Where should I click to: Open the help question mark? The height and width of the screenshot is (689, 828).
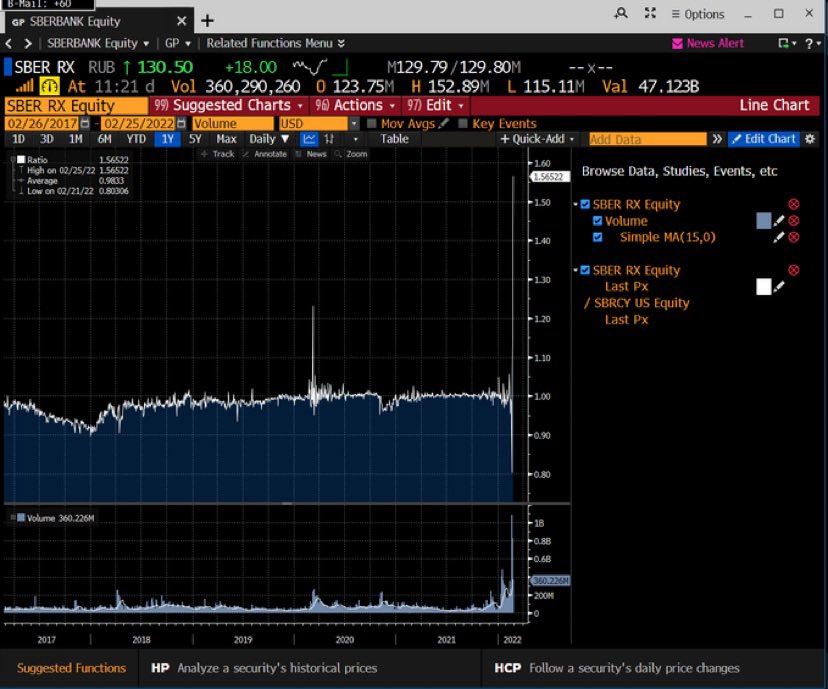(x=809, y=44)
